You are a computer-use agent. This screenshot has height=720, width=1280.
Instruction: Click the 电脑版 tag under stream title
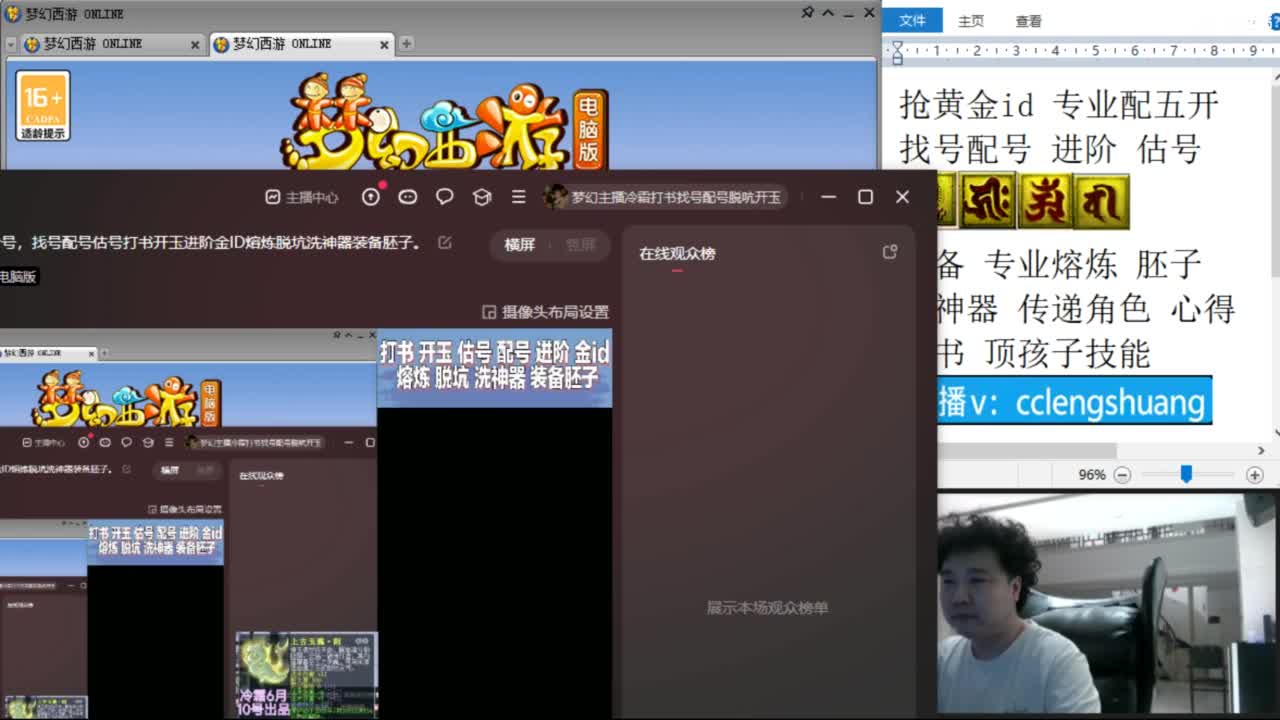(18, 277)
